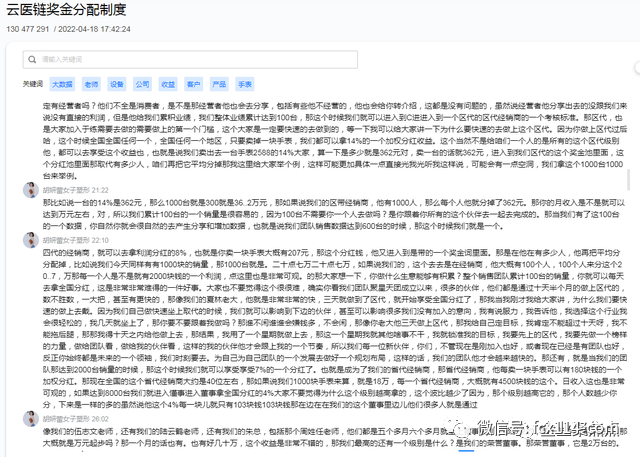Click the 关键词 label
The height and width of the screenshot is (457, 640).
[33, 84]
